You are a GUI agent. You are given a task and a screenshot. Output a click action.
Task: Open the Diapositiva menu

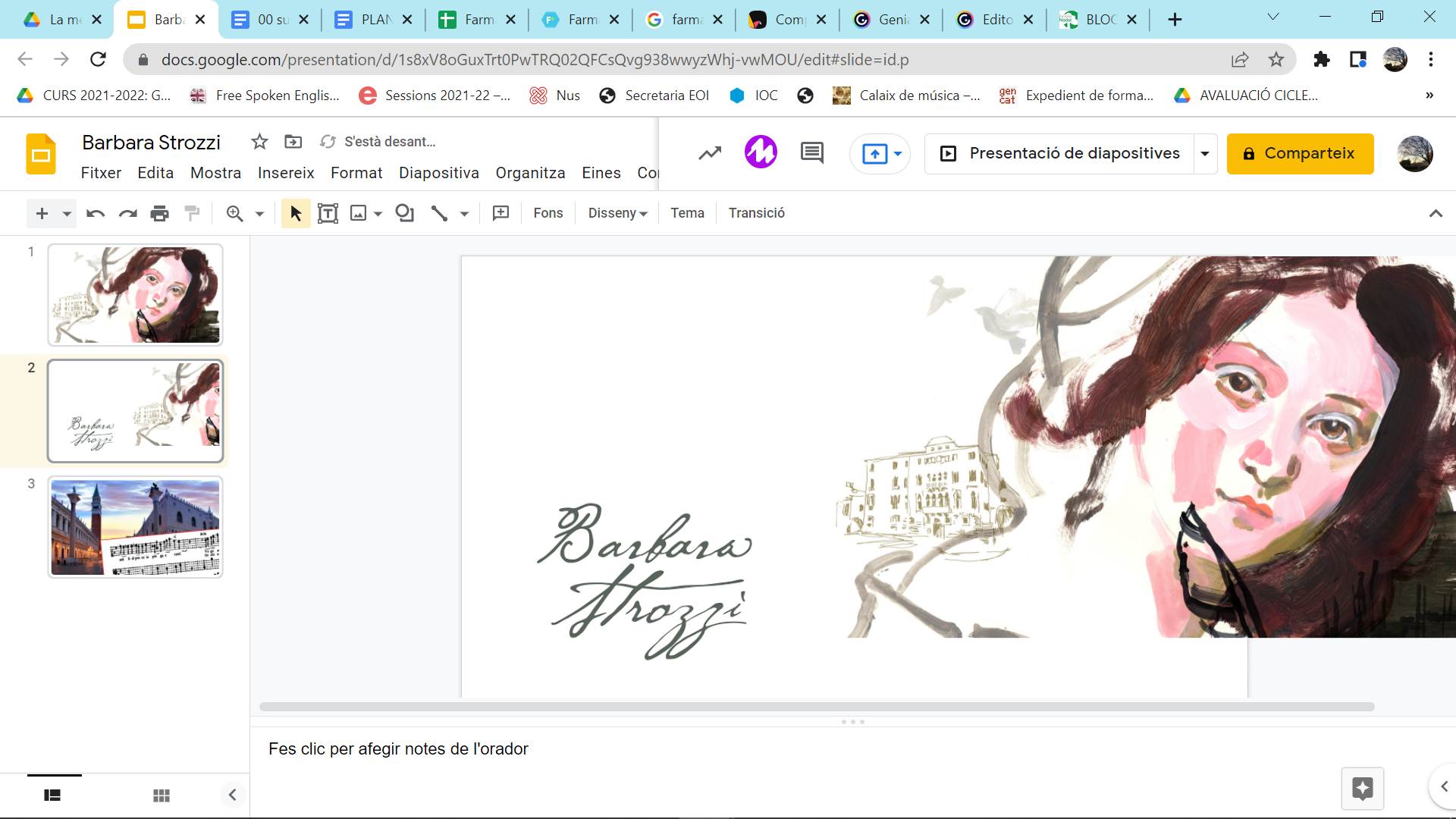pyautogui.click(x=438, y=173)
